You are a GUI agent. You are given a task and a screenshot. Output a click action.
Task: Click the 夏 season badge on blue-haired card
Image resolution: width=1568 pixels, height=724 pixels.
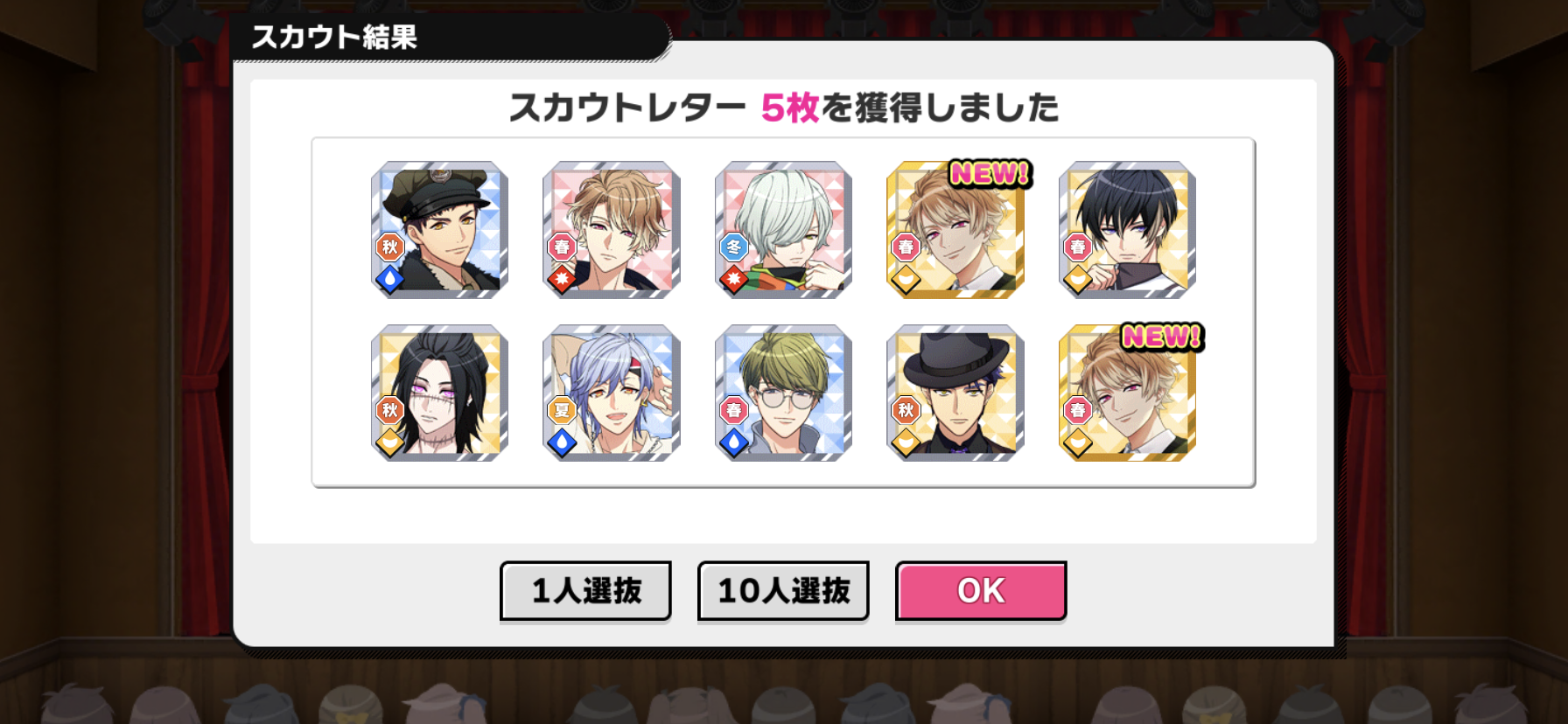[562, 410]
